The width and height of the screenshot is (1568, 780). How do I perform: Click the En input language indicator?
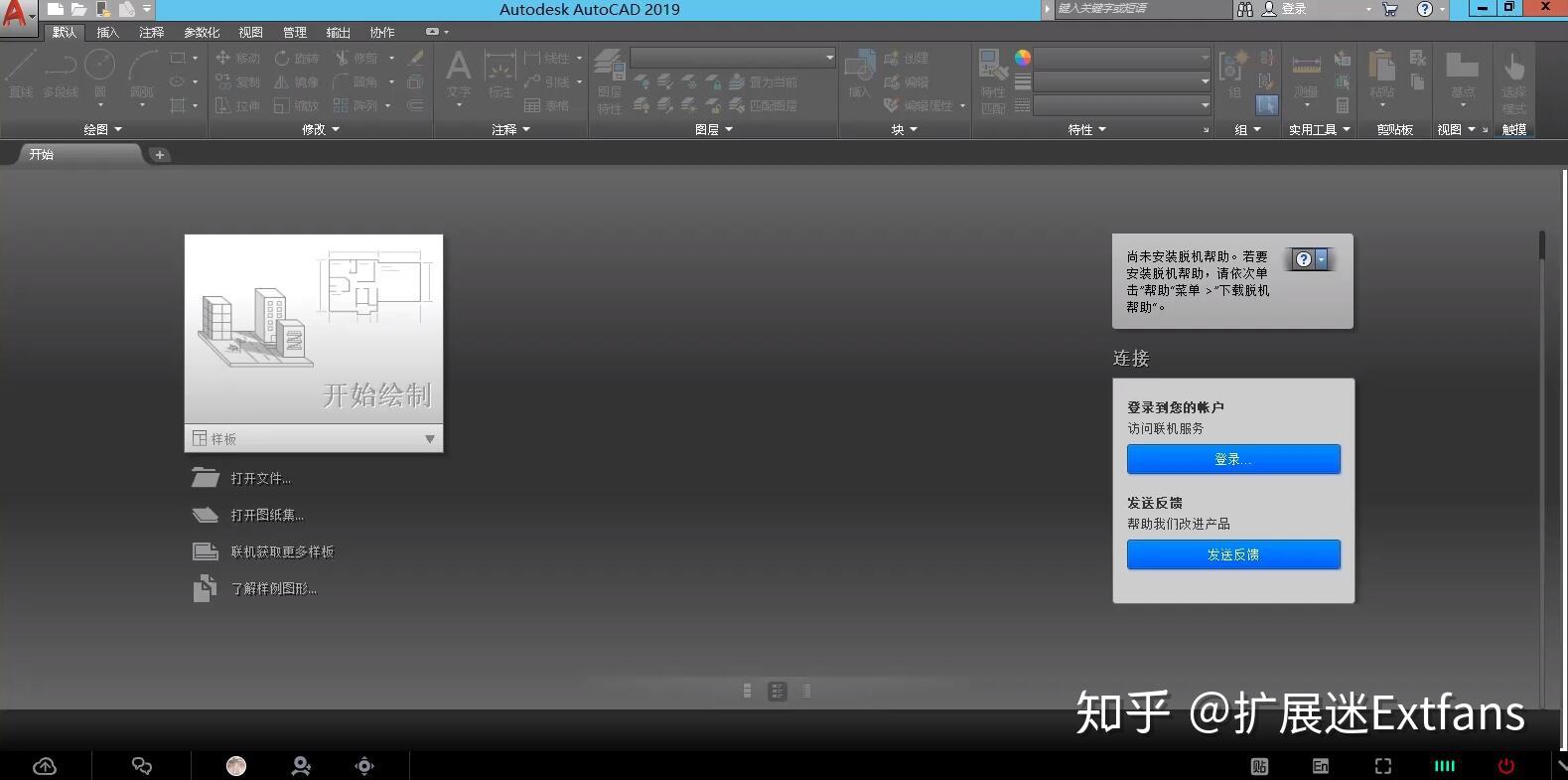click(x=1321, y=766)
